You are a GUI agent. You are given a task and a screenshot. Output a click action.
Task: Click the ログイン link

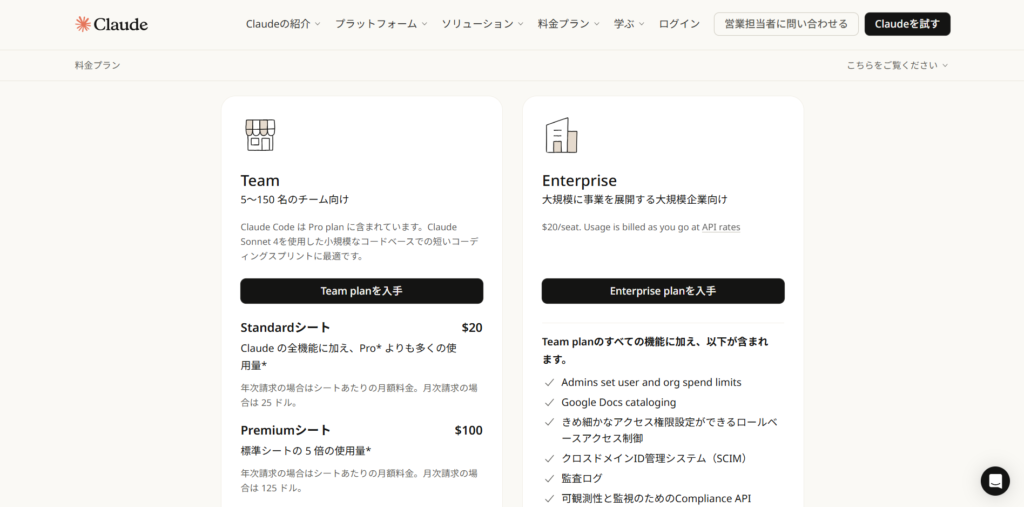679,24
